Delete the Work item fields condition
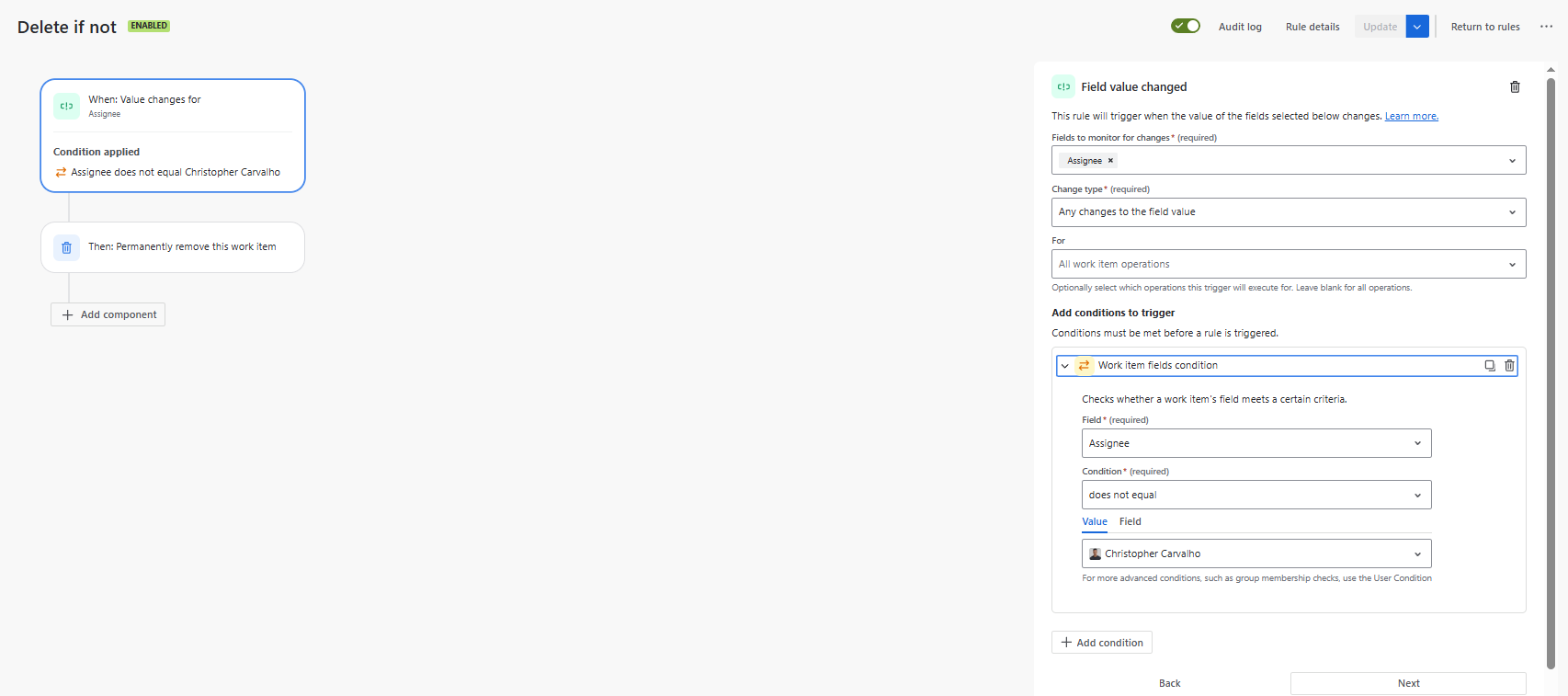 pos(1509,366)
